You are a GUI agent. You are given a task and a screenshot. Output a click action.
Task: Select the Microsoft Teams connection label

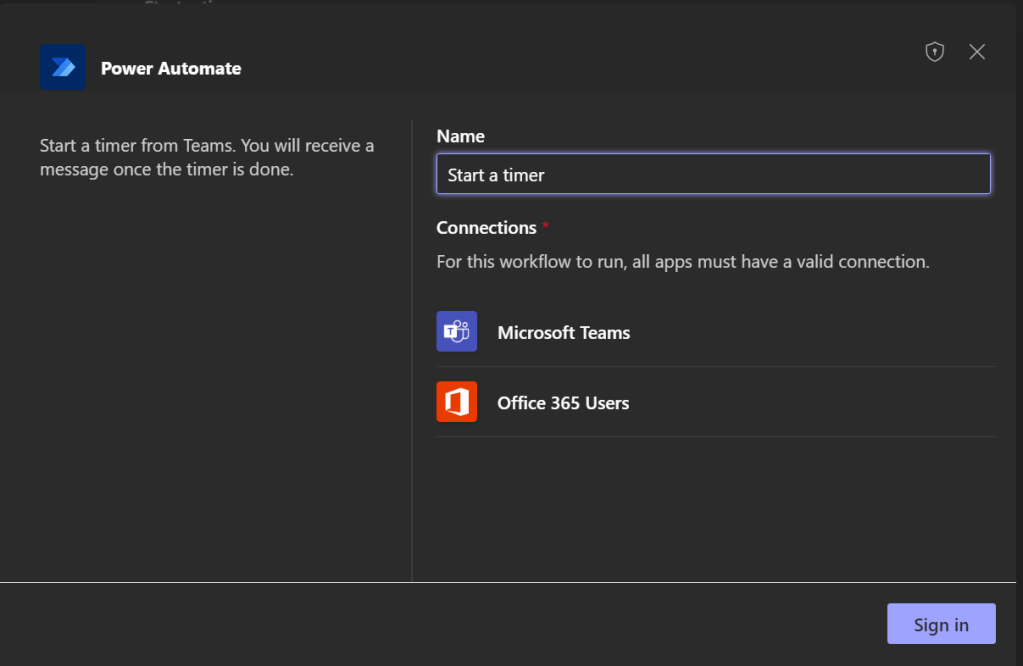(x=563, y=333)
